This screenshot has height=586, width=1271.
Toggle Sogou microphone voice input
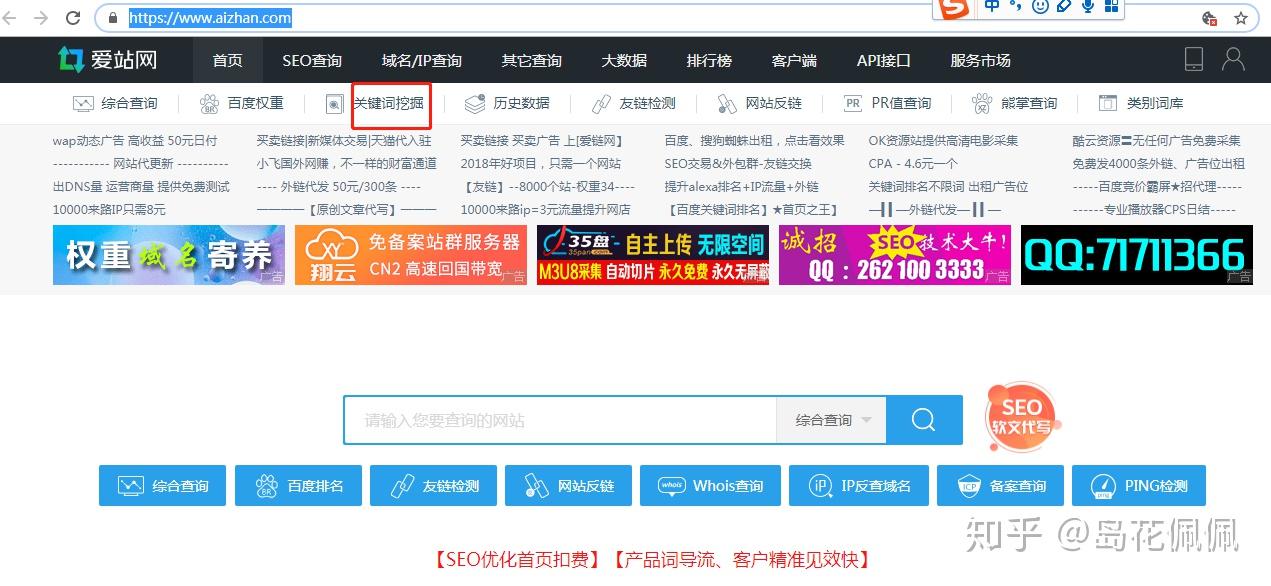click(1087, 7)
